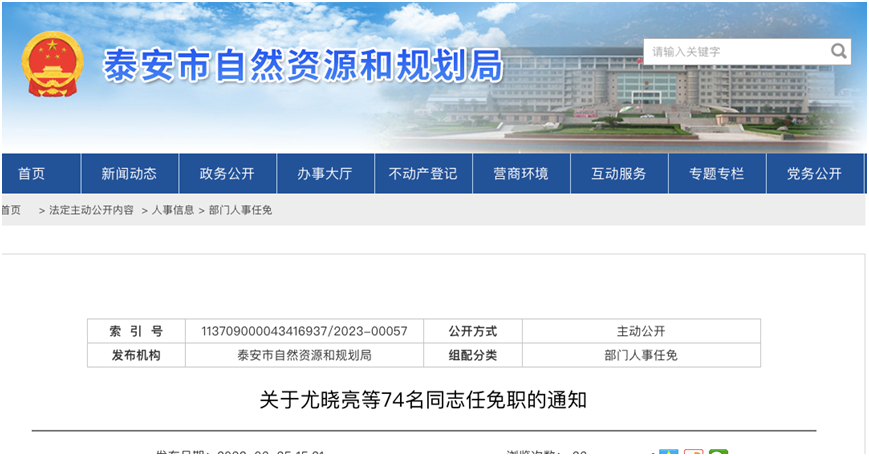Viewport: 869px width, 456px height.
Task: Click the 人事信息 breadcrumb link
Action: (173, 210)
